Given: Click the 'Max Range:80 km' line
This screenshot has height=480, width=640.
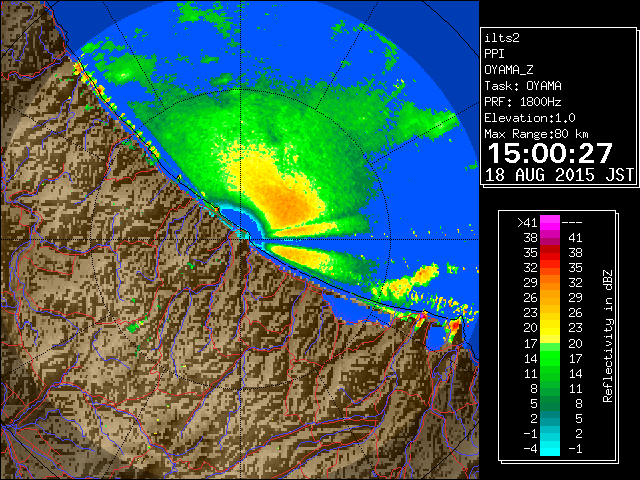Looking at the screenshot, I should pyautogui.click(x=536, y=134).
